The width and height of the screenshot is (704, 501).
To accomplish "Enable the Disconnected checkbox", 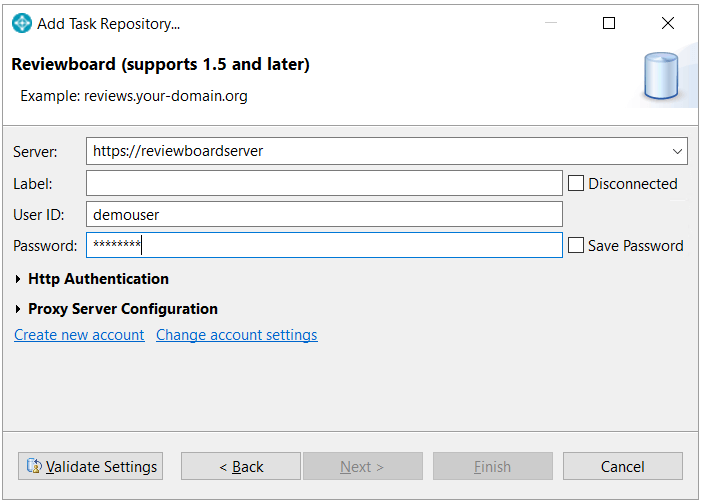I will 576,183.
